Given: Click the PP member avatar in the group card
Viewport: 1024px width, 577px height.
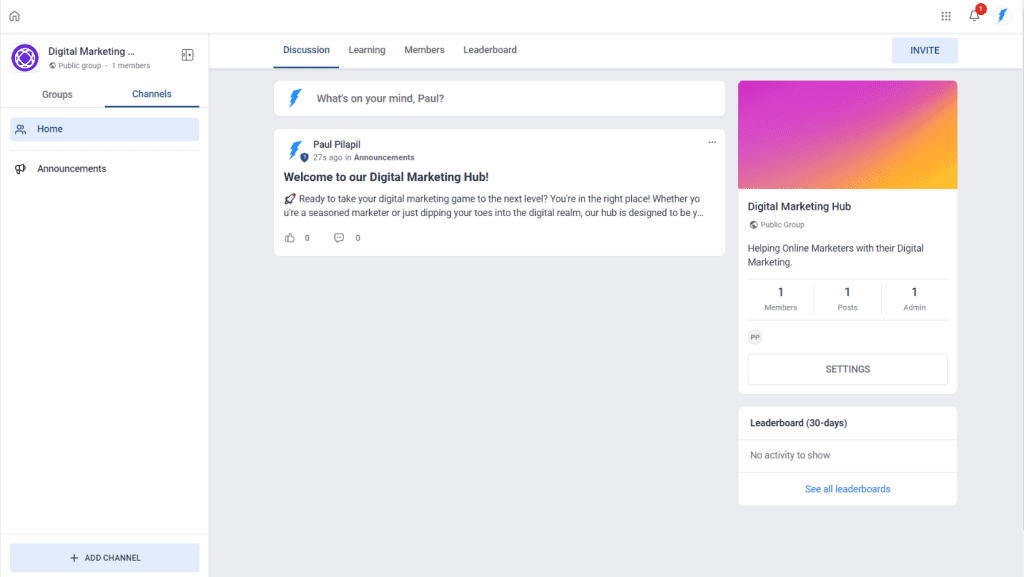Looking at the screenshot, I should (x=755, y=337).
